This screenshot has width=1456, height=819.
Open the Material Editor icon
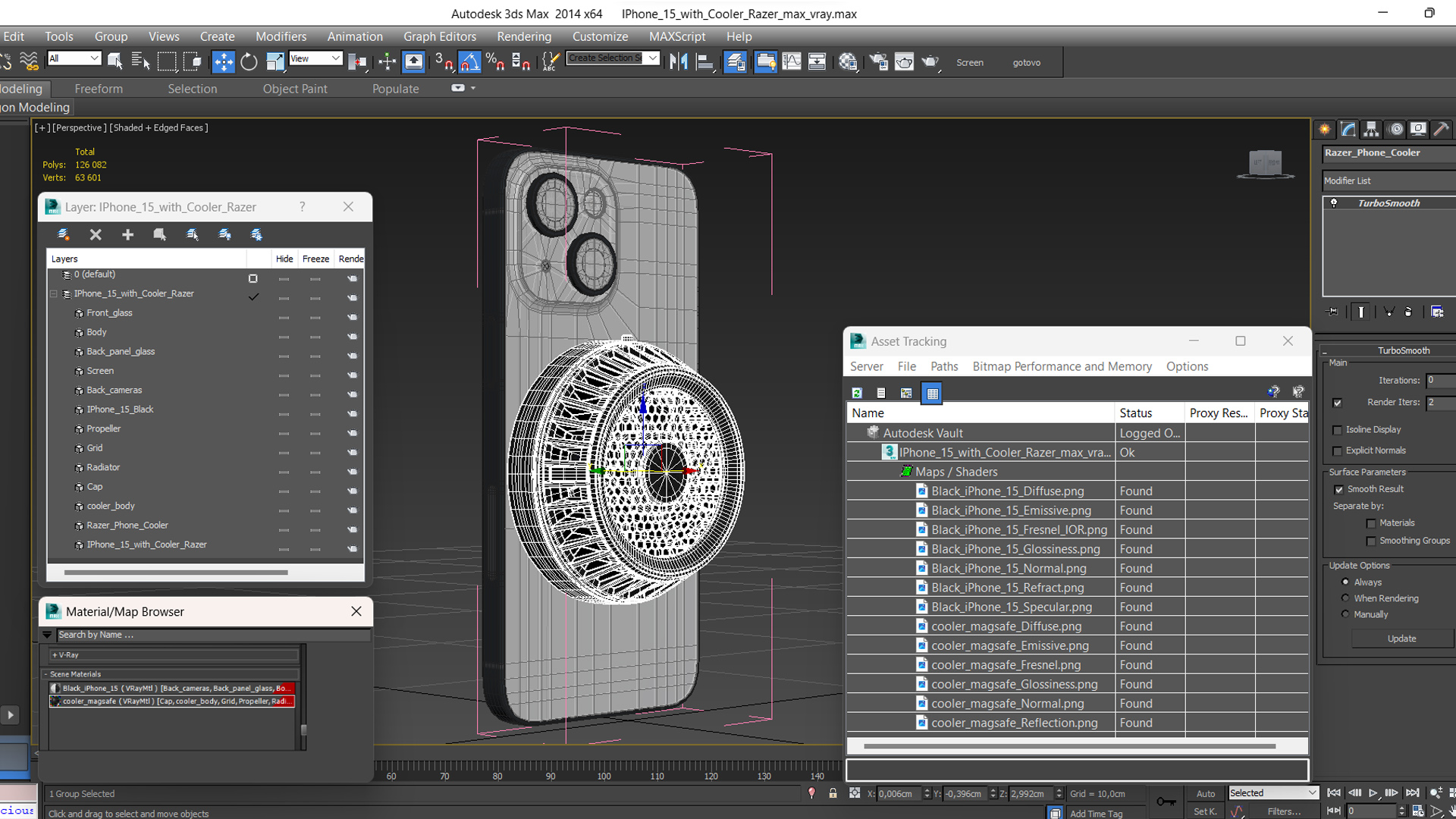(848, 61)
